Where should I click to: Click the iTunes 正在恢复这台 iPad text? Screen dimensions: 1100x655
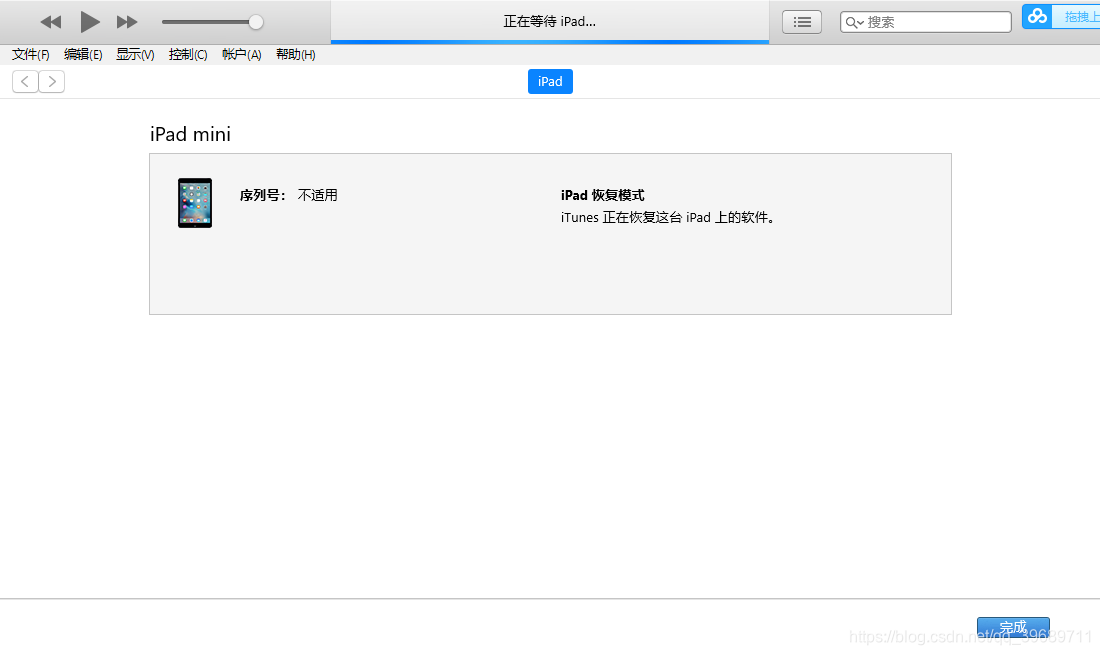tap(668, 217)
